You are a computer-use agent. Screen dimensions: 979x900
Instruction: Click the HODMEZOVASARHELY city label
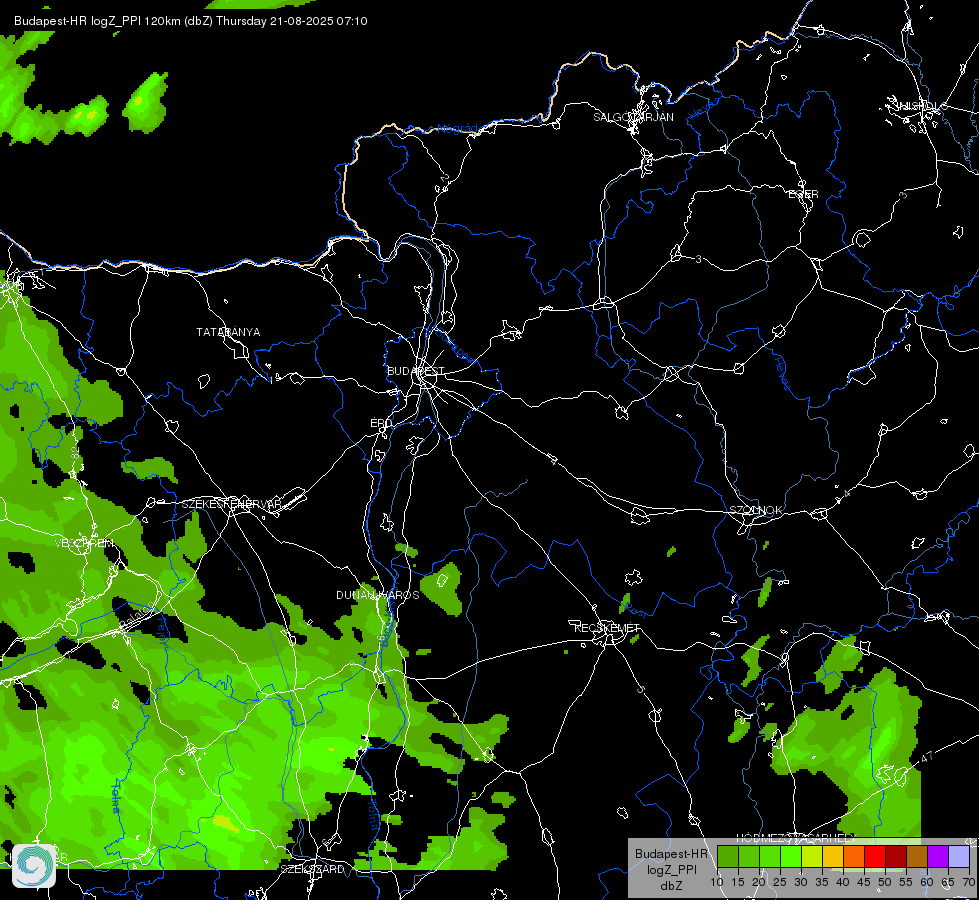pyautogui.click(x=796, y=838)
